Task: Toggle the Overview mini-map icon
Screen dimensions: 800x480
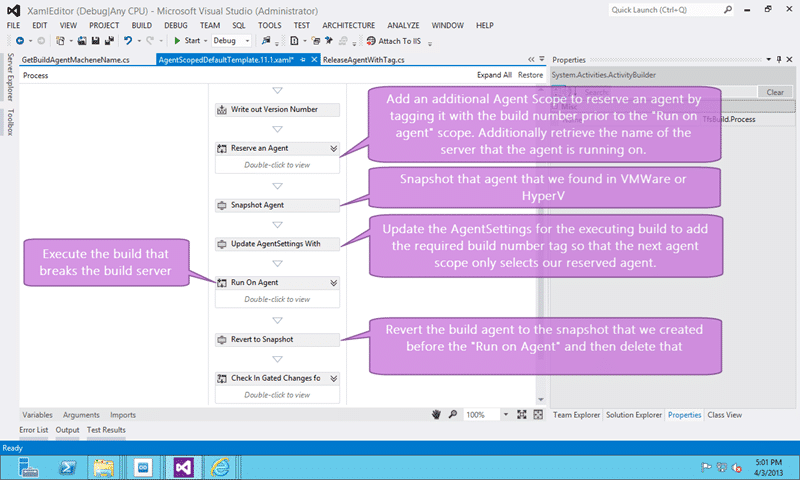Action: [538, 415]
